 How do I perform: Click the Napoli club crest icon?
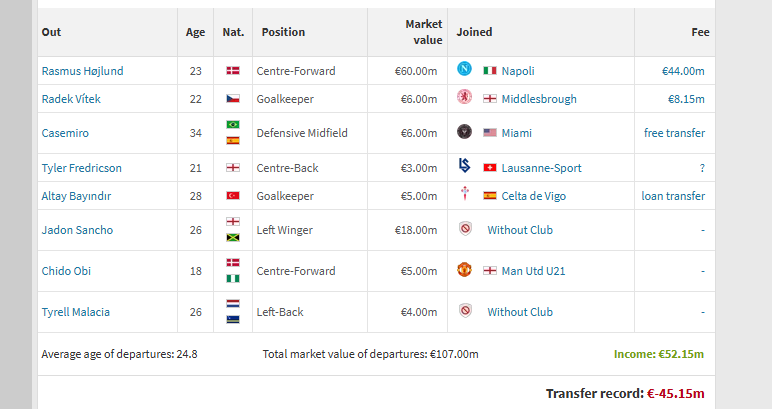464,69
